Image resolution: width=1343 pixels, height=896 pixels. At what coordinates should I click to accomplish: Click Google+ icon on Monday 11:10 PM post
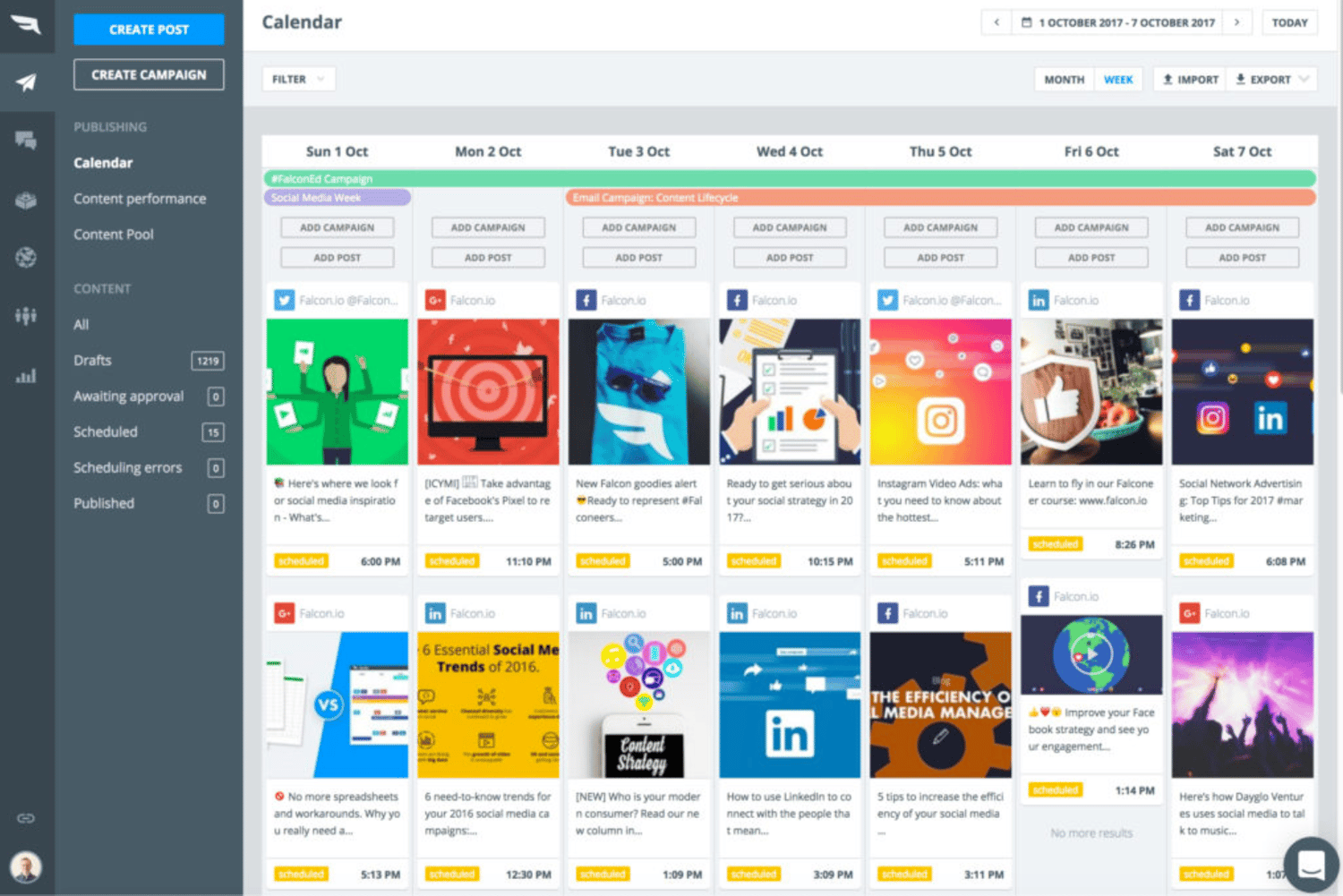[x=435, y=300]
